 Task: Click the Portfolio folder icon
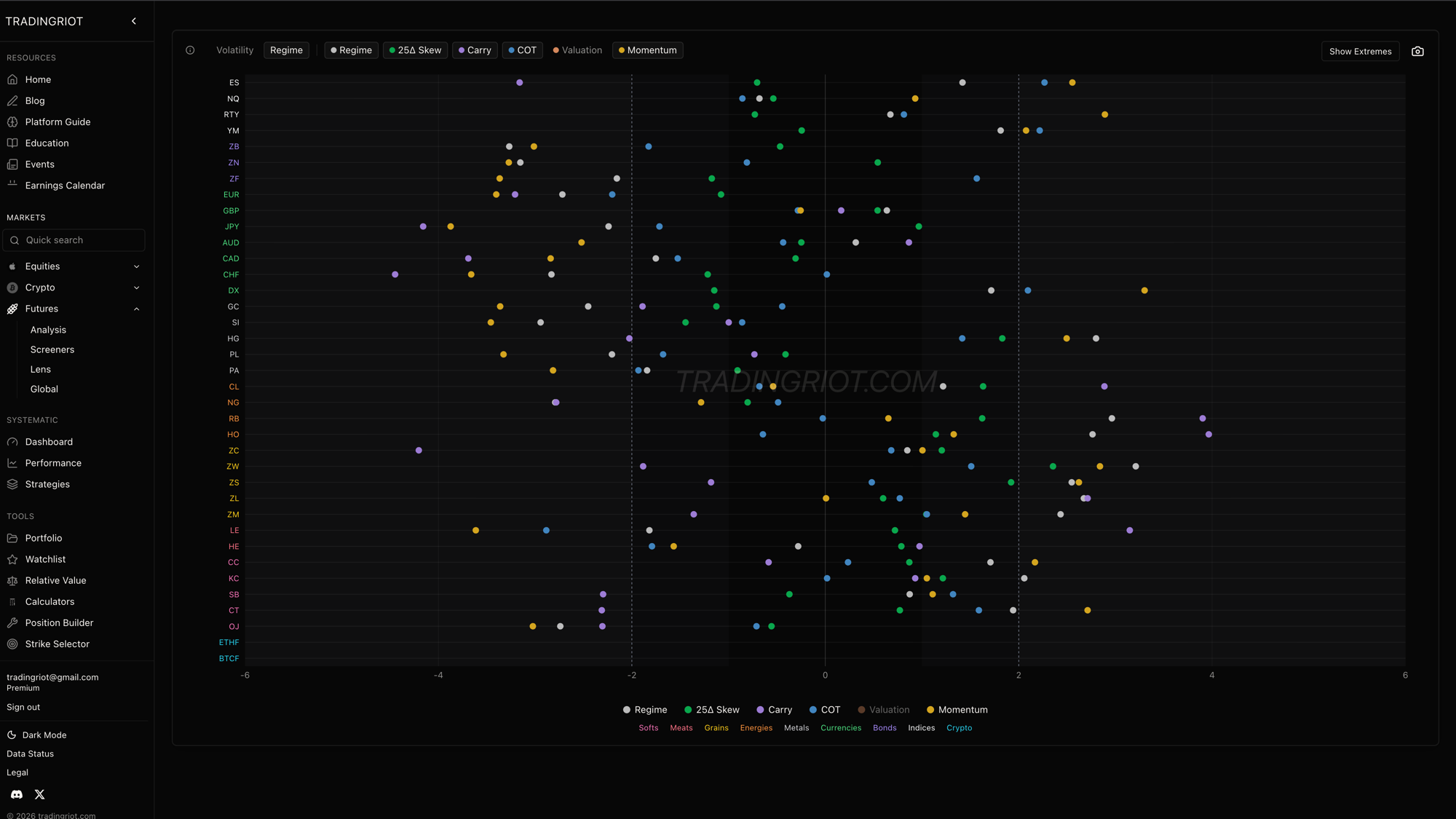coord(12,538)
